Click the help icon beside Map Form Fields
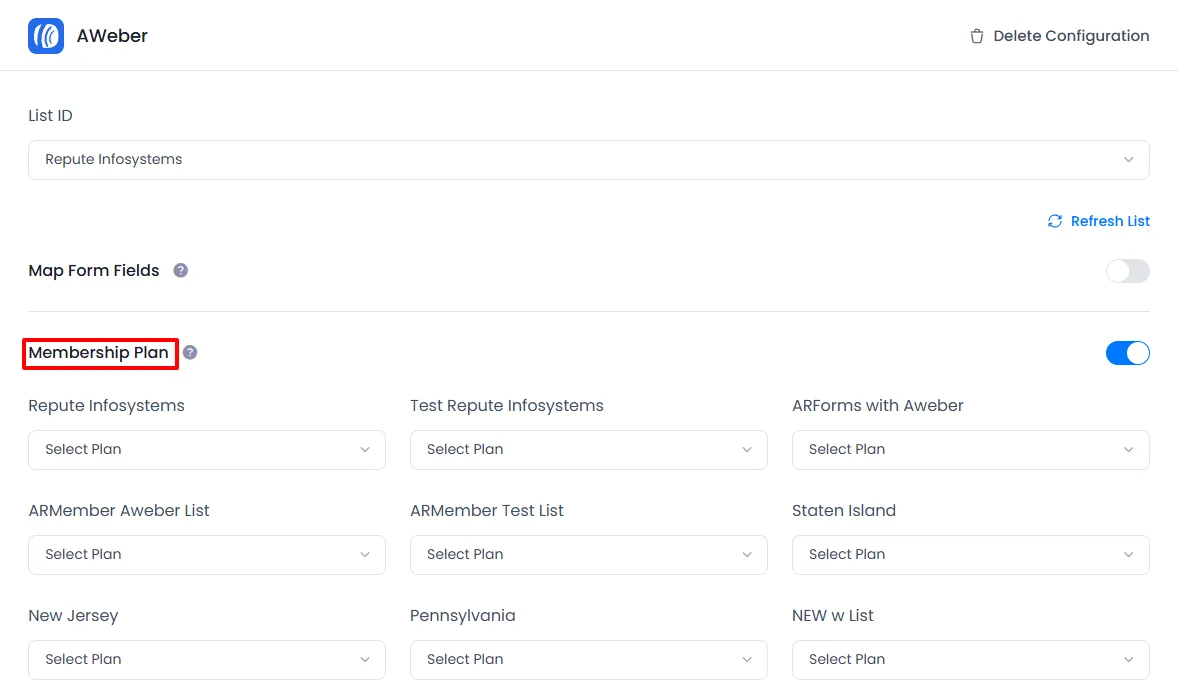This screenshot has height=696, width=1178. click(181, 270)
